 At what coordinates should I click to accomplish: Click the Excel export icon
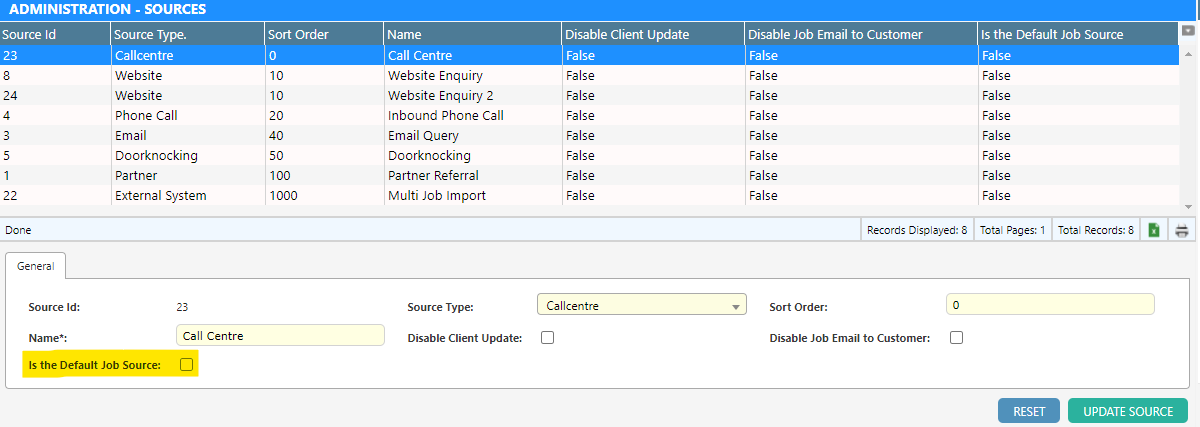point(1153,230)
